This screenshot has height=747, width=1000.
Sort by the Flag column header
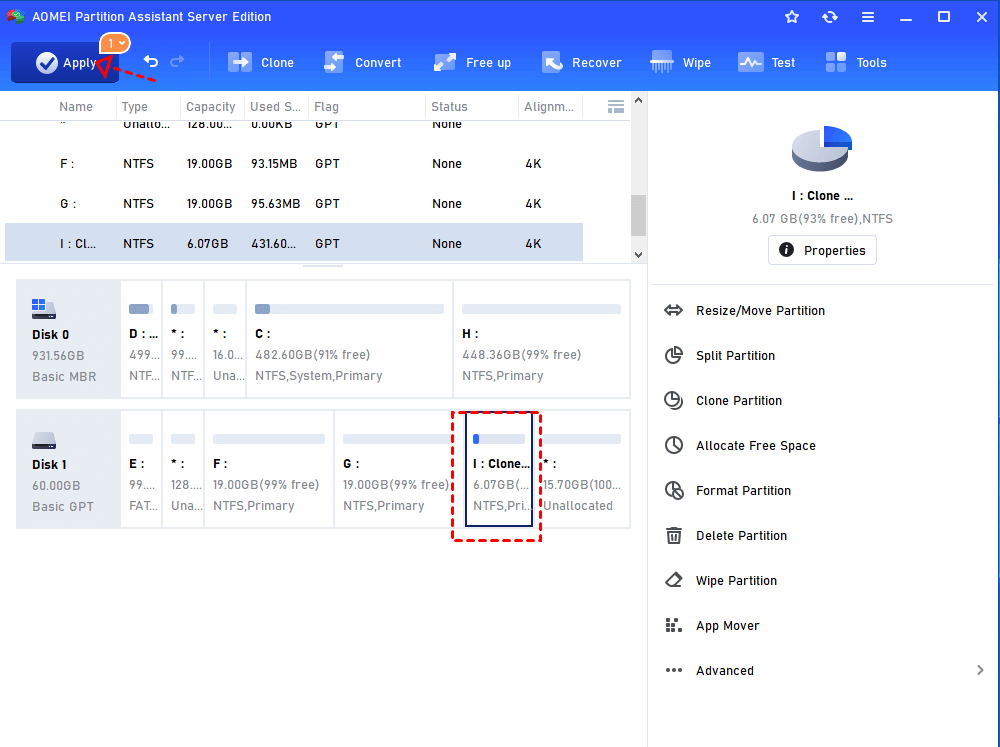click(x=326, y=107)
